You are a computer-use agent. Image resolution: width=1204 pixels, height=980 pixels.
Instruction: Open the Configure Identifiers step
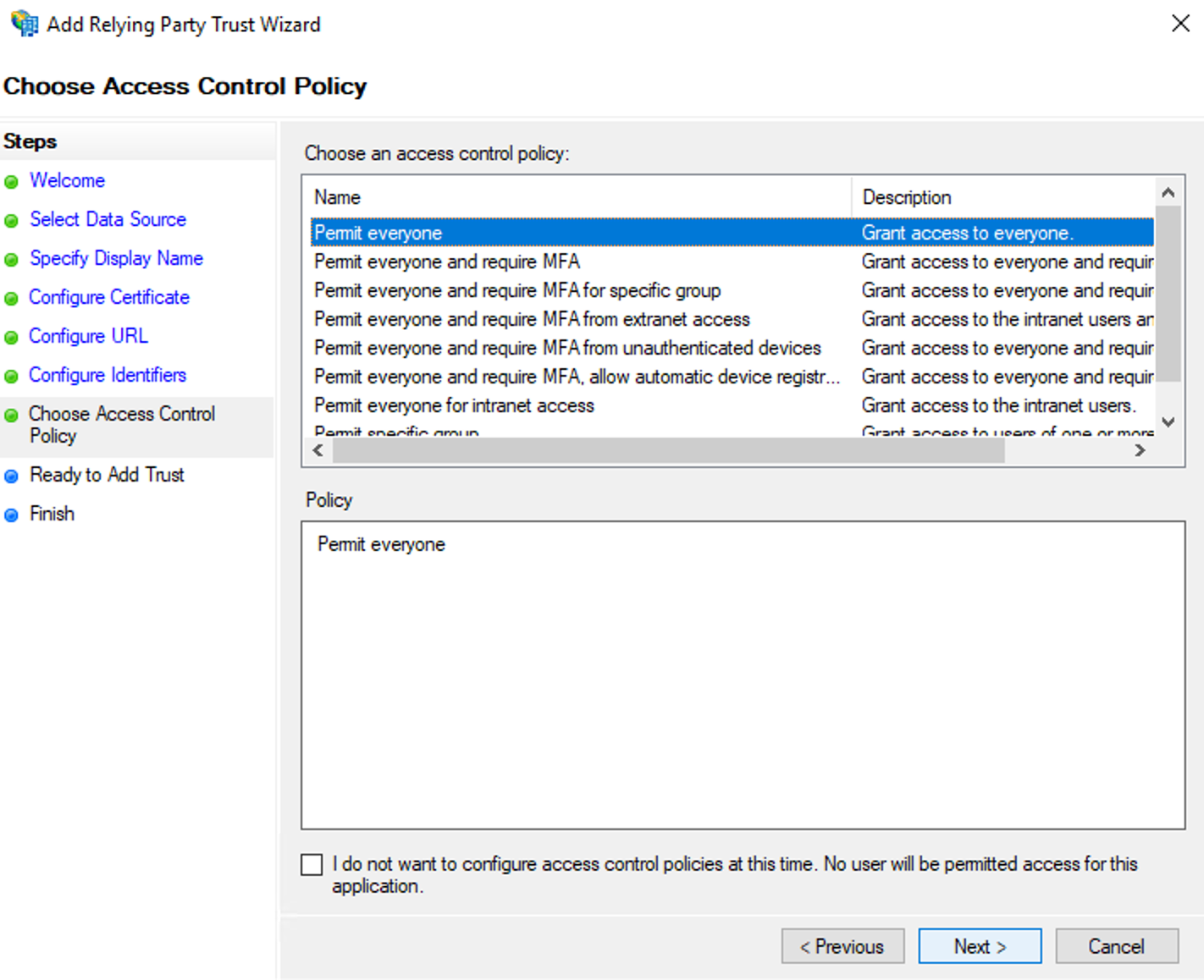[x=108, y=376]
